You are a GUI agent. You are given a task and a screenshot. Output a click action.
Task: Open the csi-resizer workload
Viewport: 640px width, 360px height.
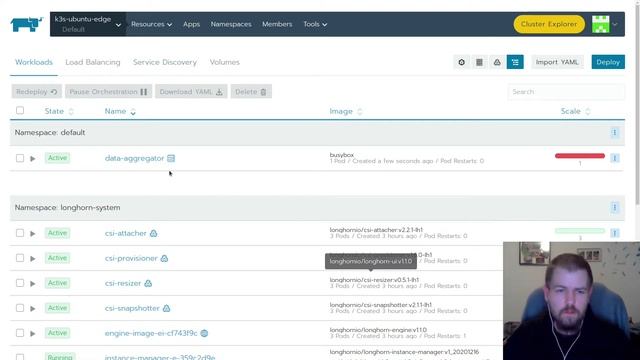coord(123,283)
